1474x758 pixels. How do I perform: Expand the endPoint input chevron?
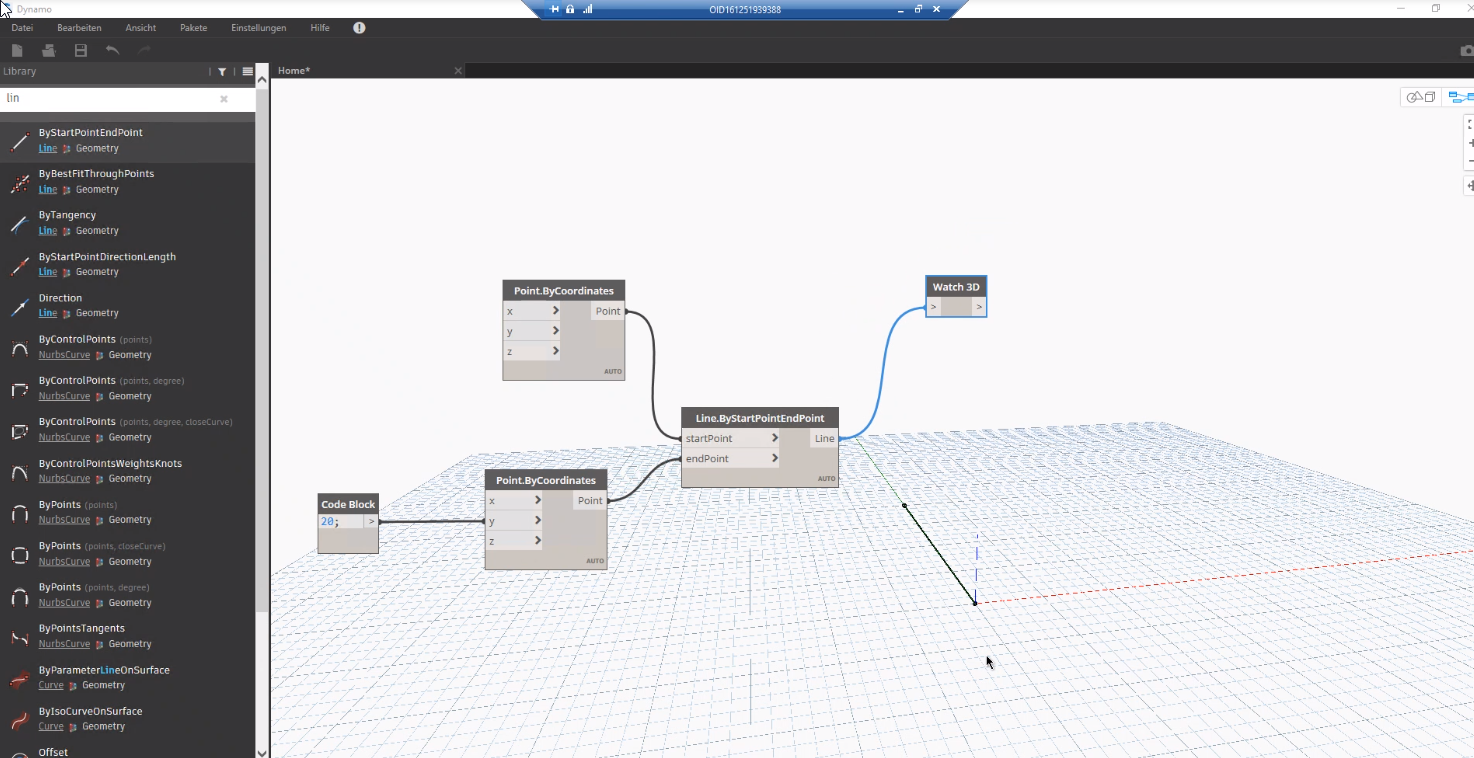click(776, 458)
